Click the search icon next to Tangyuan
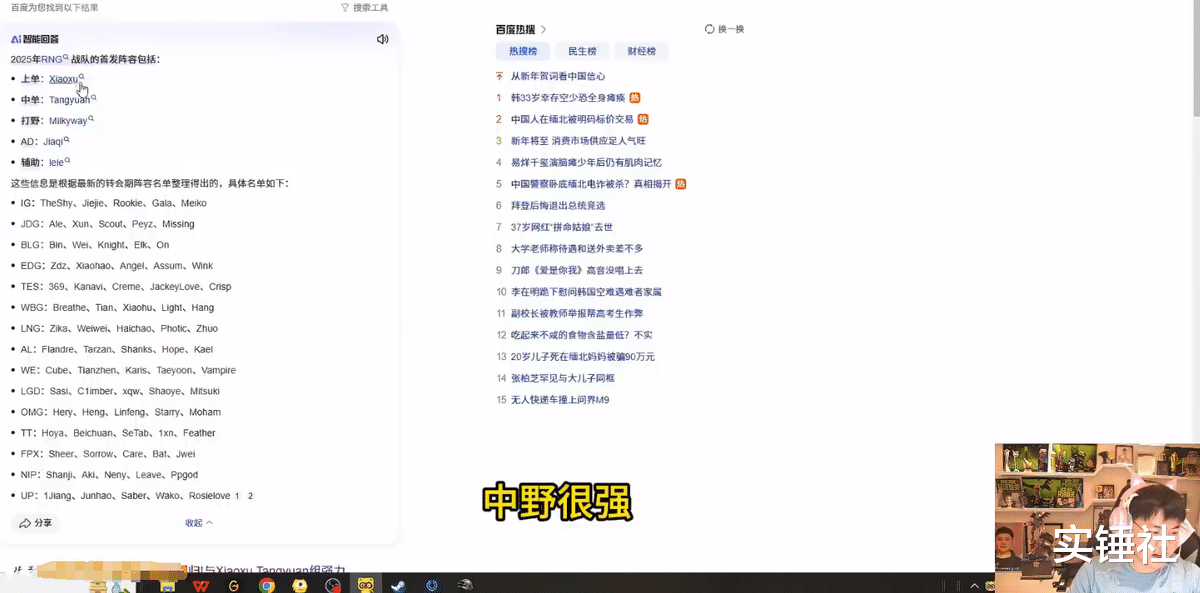This screenshot has height=593, width=1200. point(93,97)
